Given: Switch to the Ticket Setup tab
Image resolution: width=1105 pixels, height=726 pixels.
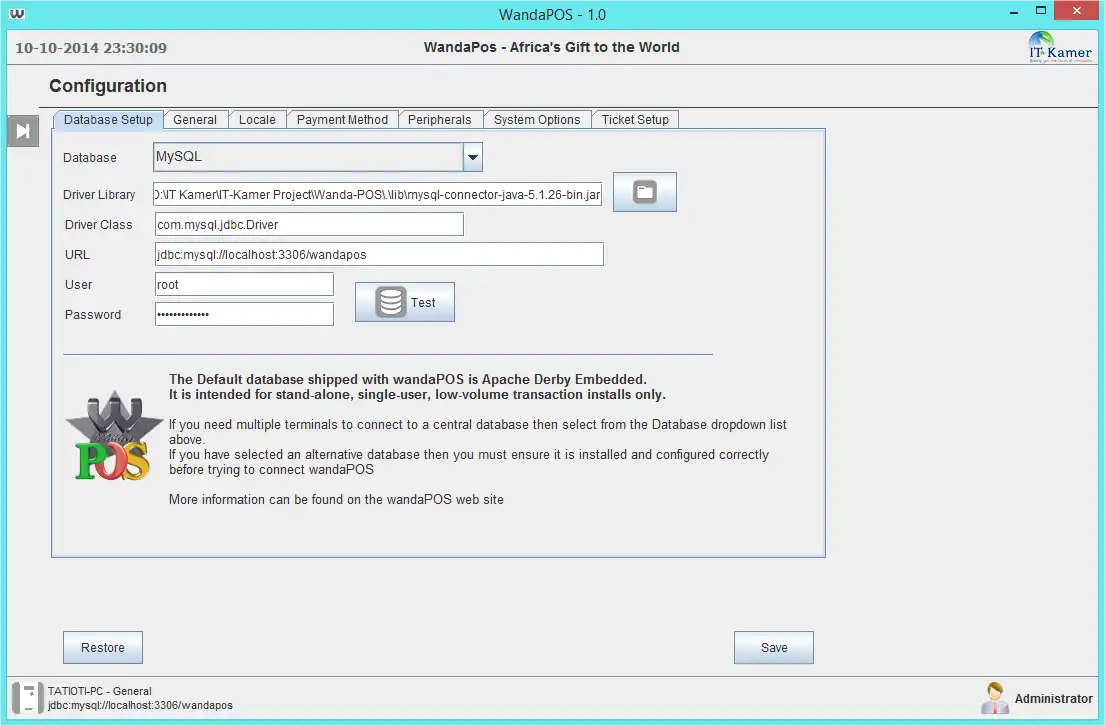Looking at the screenshot, I should click(x=635, y=120).
